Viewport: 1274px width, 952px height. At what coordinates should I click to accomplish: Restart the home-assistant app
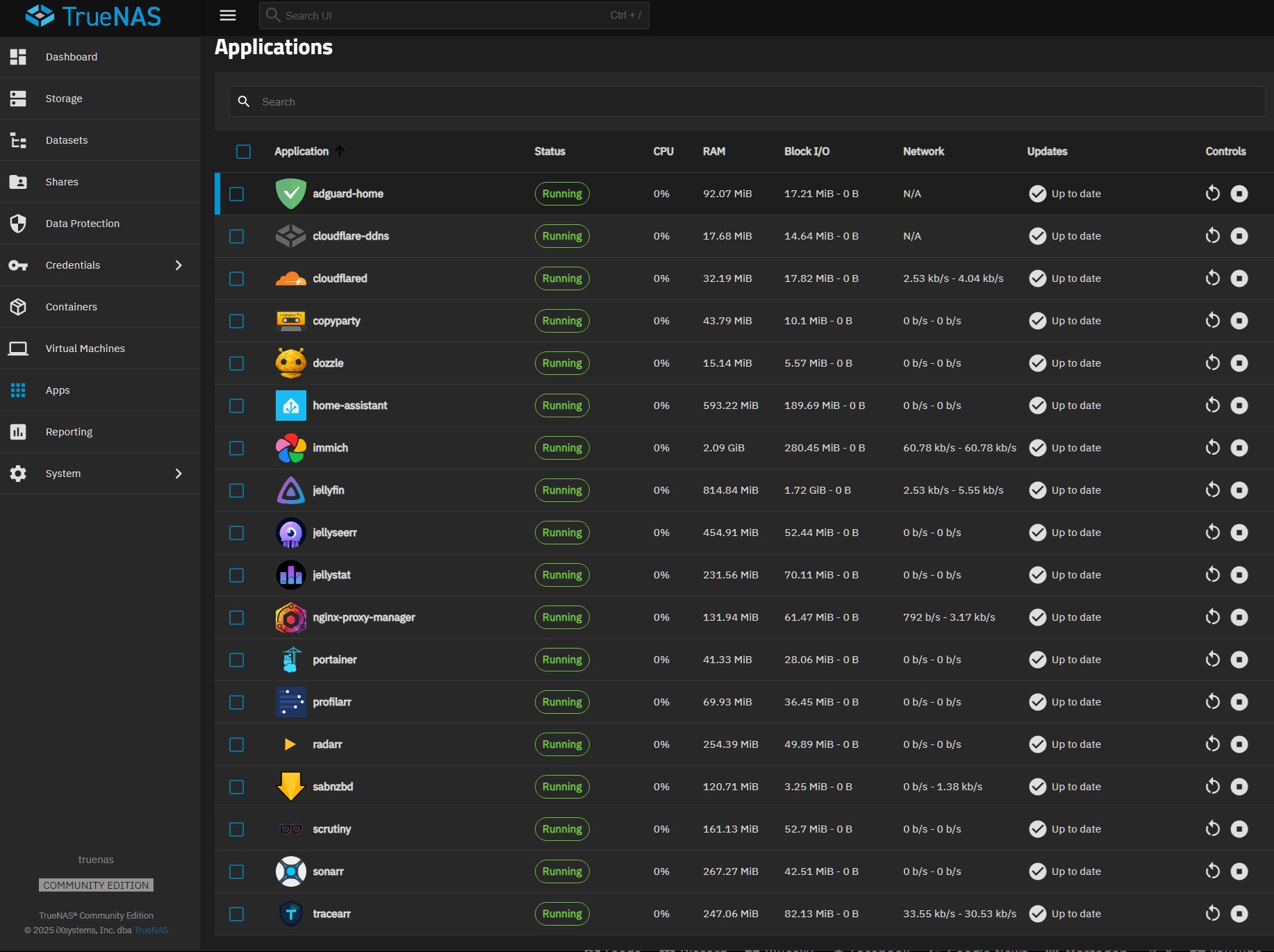point(1213,406)
